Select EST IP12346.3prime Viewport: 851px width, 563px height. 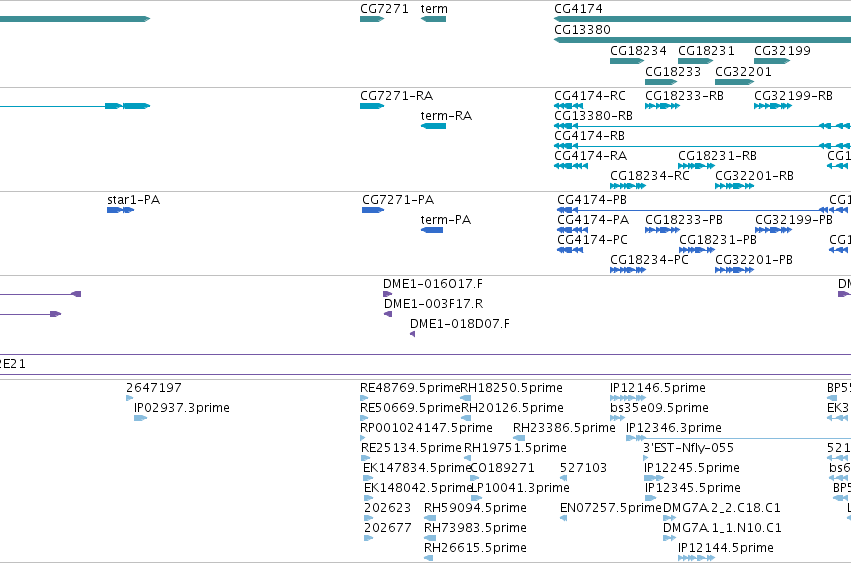tap(738, 438)
